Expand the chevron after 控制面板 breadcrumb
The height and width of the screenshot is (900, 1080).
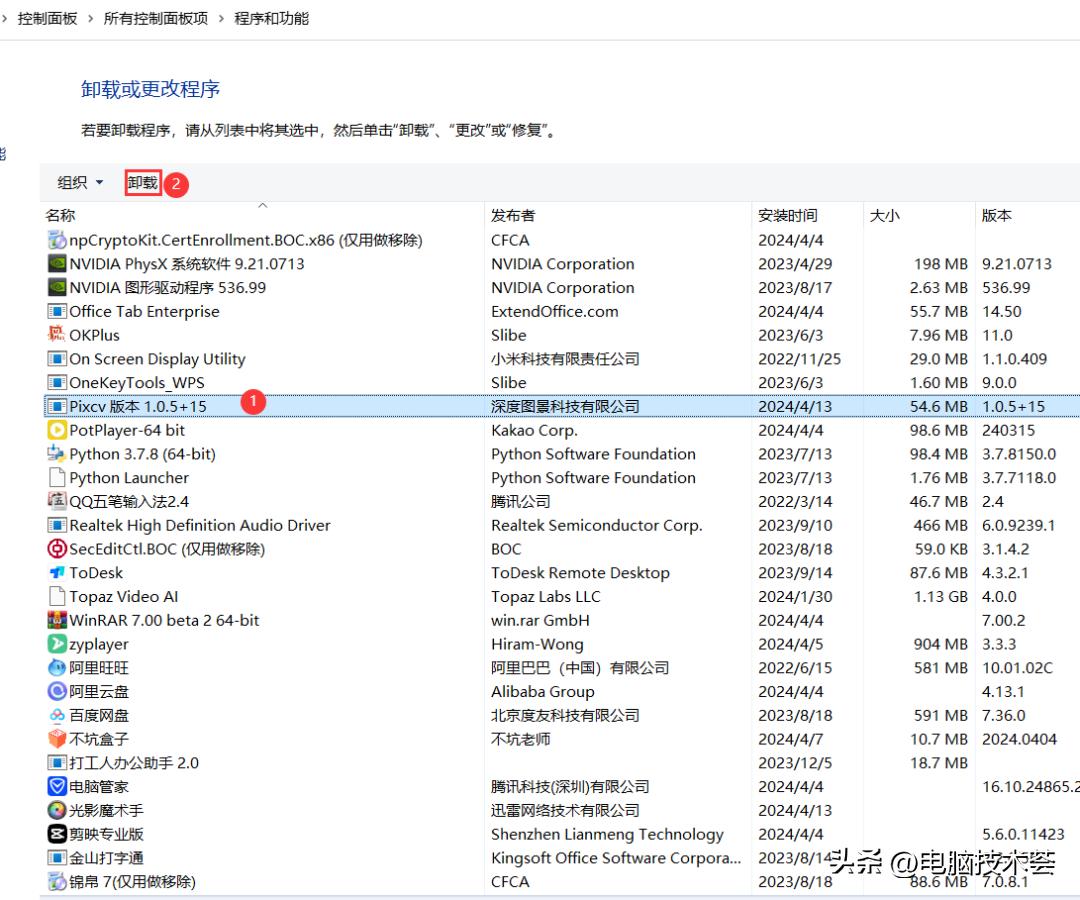tap(90, 19)
